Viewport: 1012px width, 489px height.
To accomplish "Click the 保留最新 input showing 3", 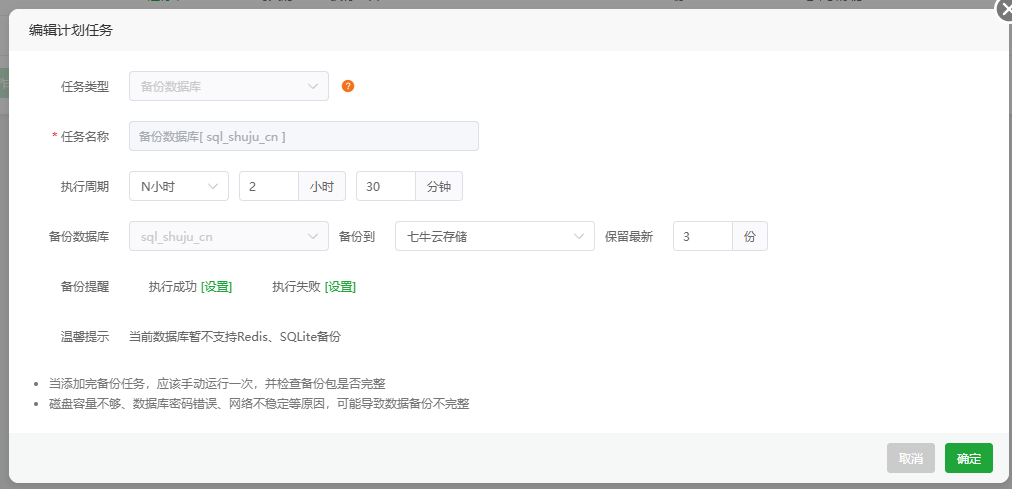I will (703, 237).
